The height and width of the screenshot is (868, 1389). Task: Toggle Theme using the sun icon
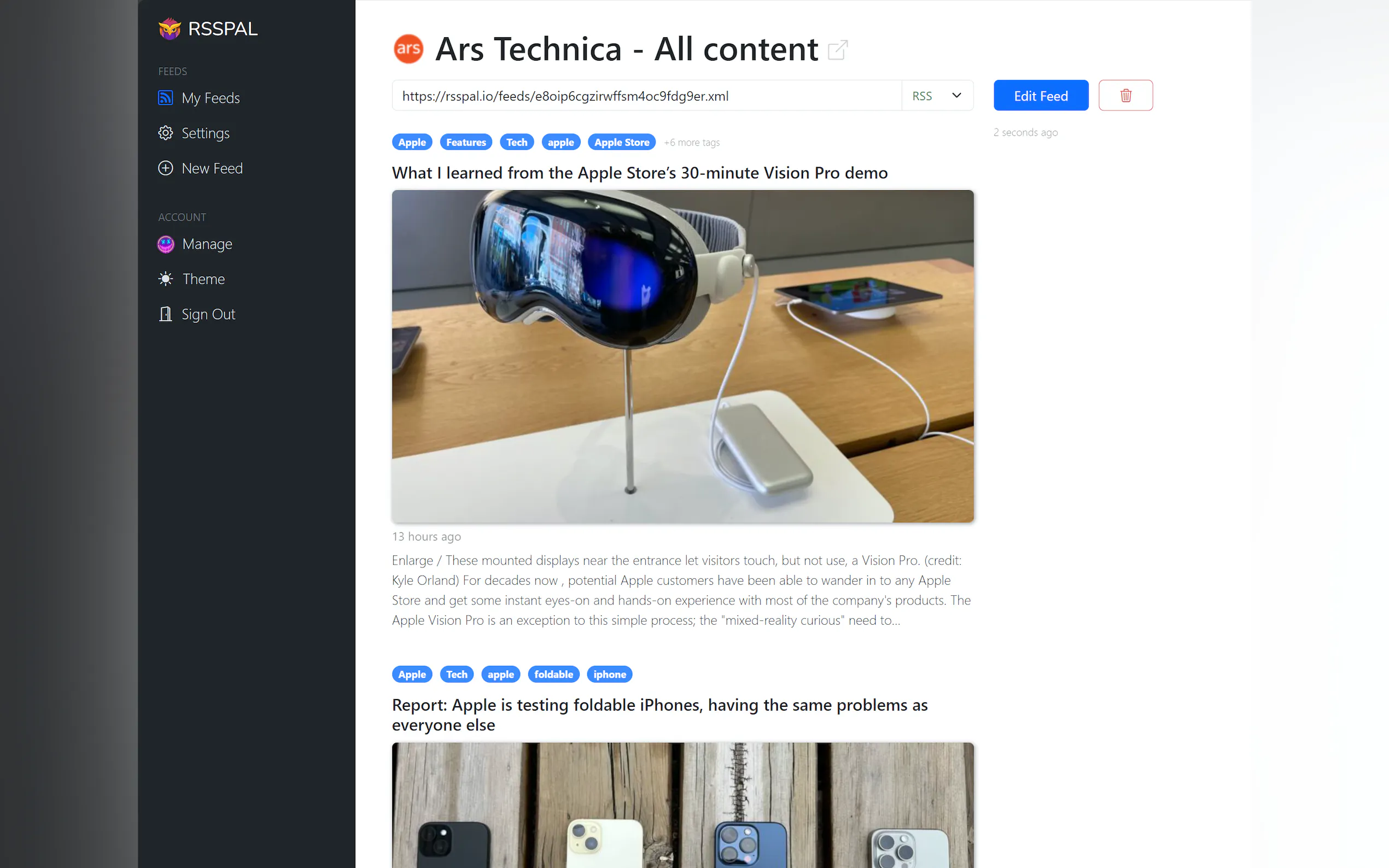point(165,279)
